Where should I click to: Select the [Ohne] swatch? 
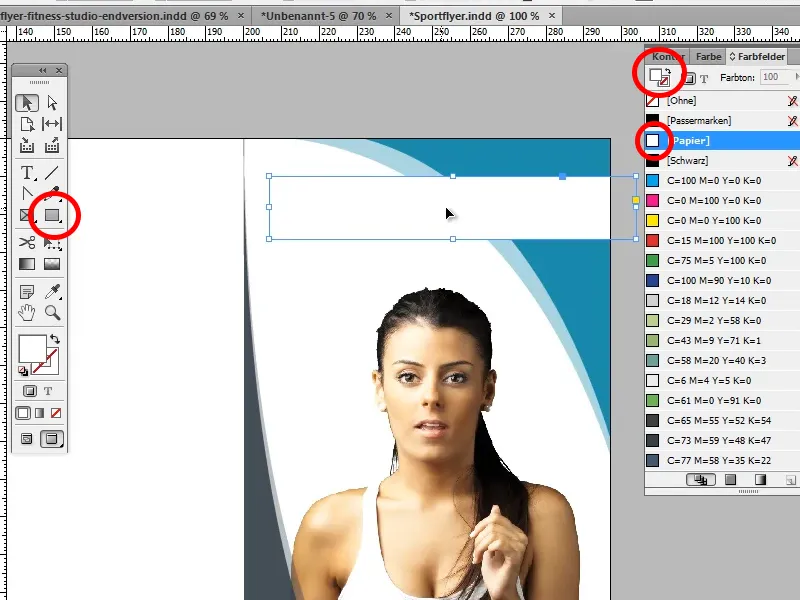(722, 101)
